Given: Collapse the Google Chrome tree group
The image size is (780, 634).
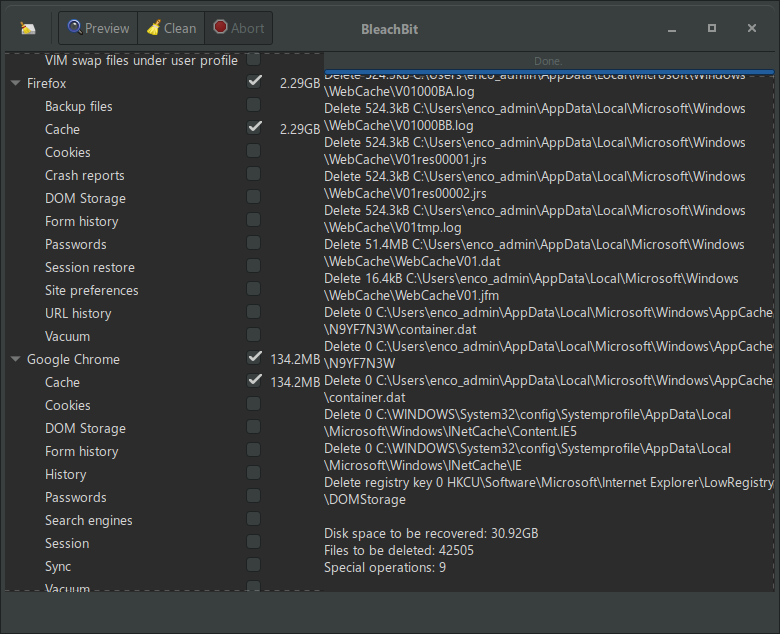Looking at the screenshot, I should (x=16, y=359).
